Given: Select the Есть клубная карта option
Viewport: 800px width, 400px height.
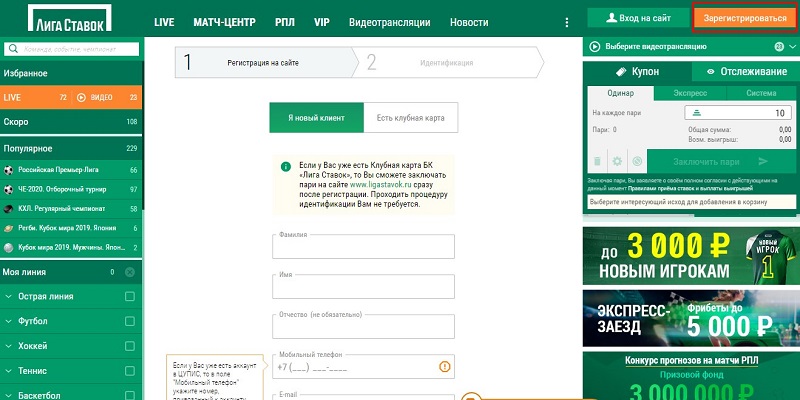Looking at the screenshot, I should click(x=410, y=118).
